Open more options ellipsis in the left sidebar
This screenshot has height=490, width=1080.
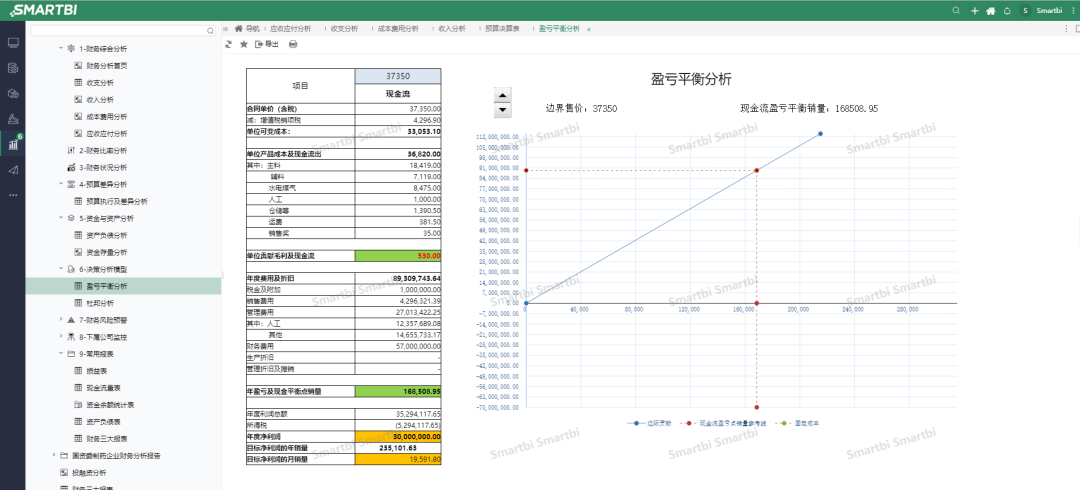pyautogui.click(x=13, y=195)
